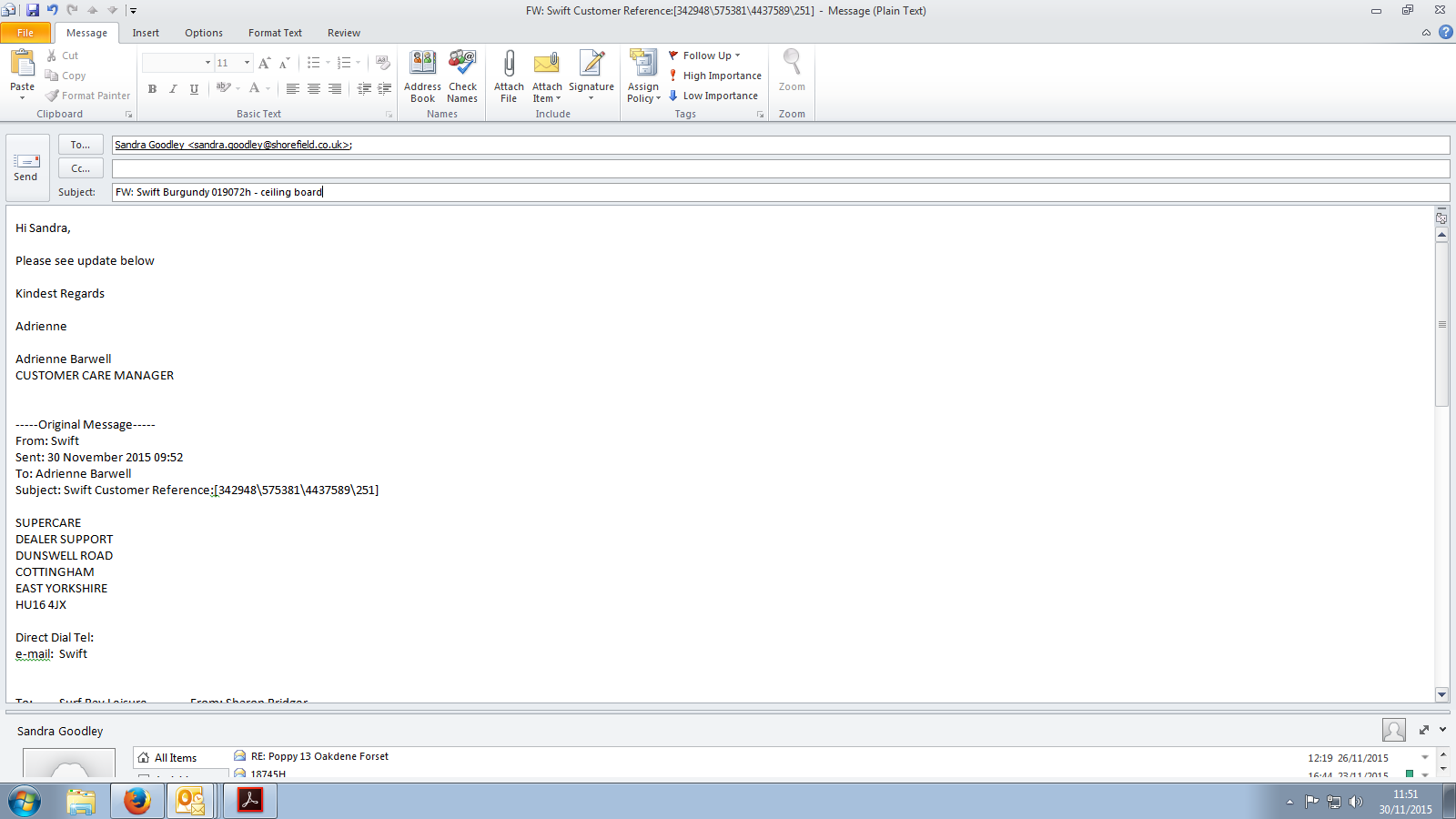1456x819 pixels.
Task: Attach a file to the message
Action: [509, 76]
